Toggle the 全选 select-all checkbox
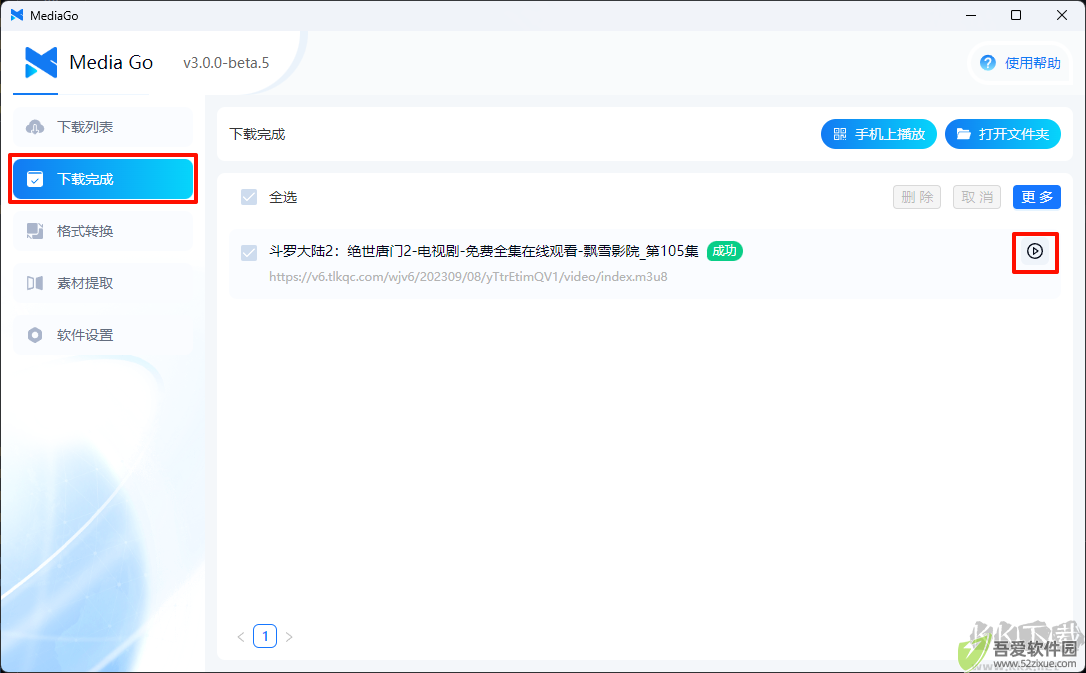The width and height of the screenshot is (1086, 673). (x=249, y=197)
